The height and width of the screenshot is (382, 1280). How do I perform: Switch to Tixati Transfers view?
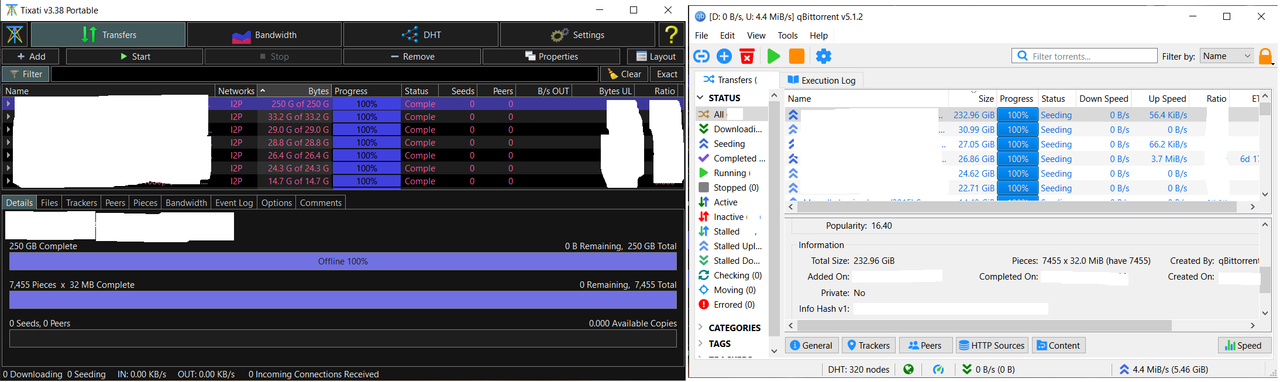point(108,34)
